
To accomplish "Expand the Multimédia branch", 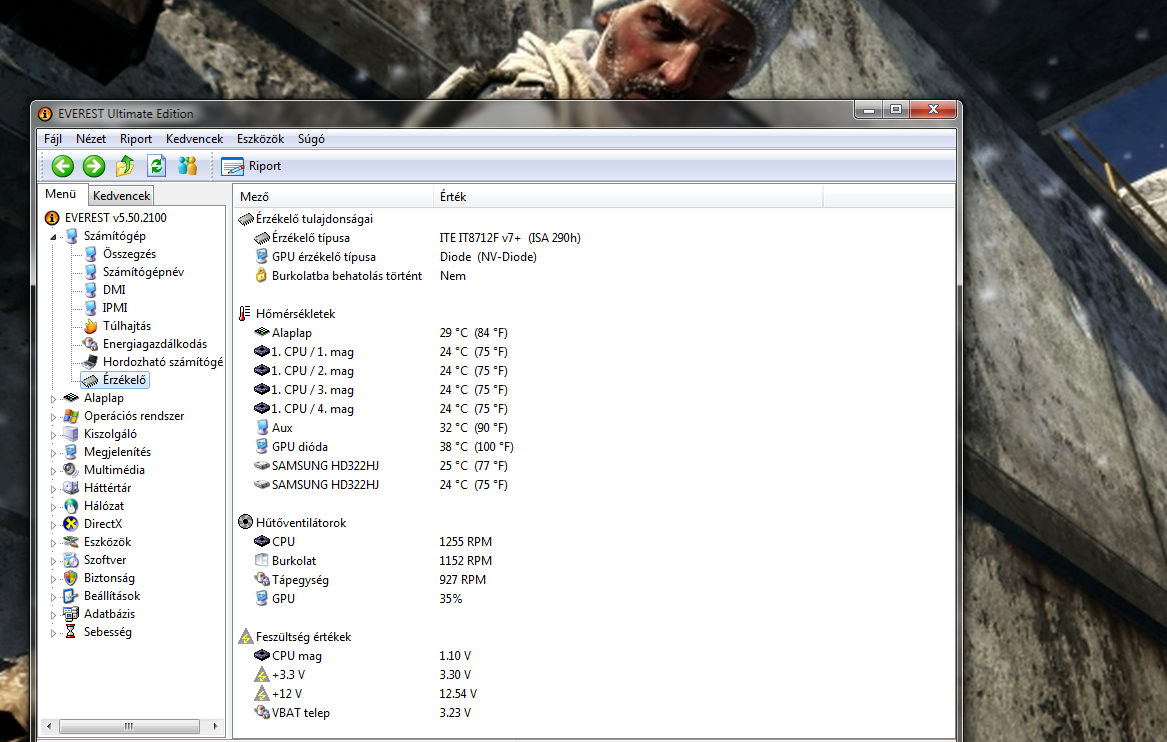I will (53, 470).
